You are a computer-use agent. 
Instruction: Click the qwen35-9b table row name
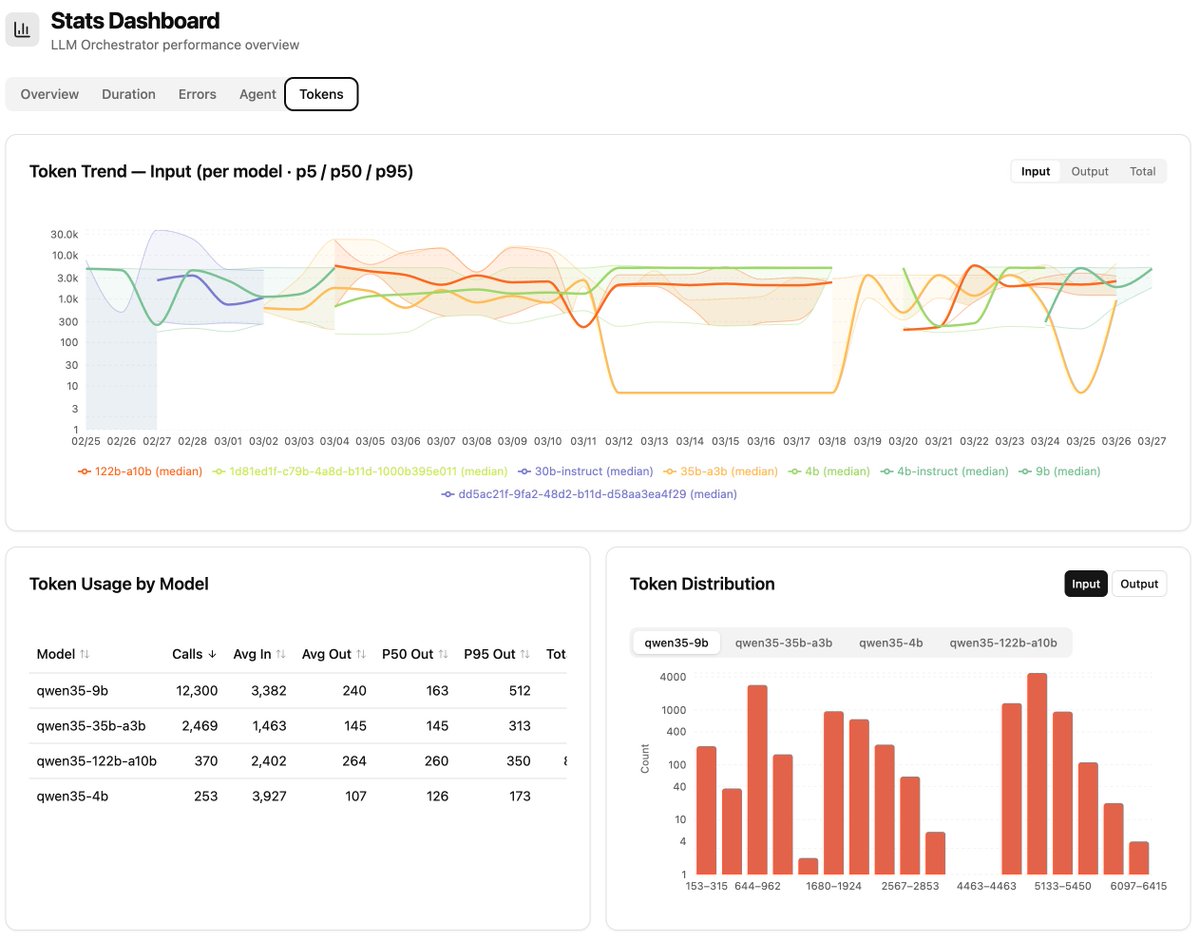[72, 691]
